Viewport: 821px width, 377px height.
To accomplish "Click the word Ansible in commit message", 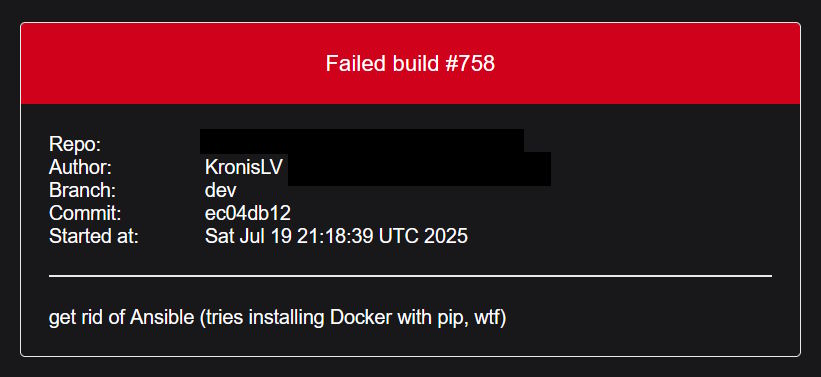I will coord(162,317).
